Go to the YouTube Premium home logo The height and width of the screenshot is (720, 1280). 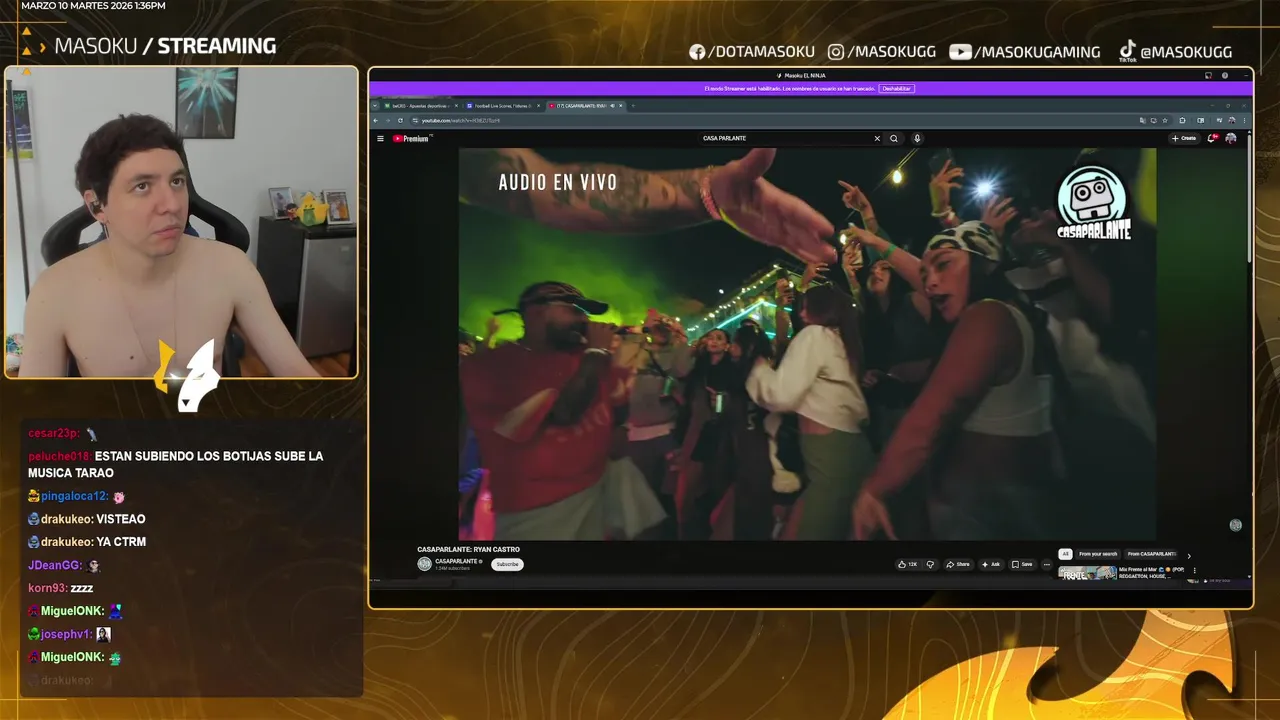pyautogui.click(x=411, y=139)
